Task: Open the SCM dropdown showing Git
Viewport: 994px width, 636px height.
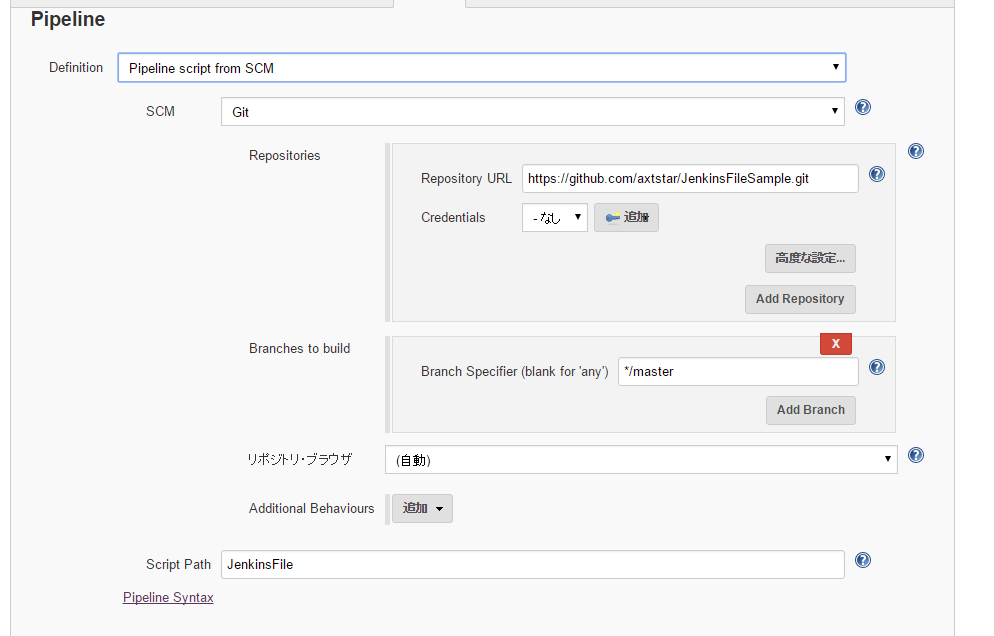Action: [532, 112]
